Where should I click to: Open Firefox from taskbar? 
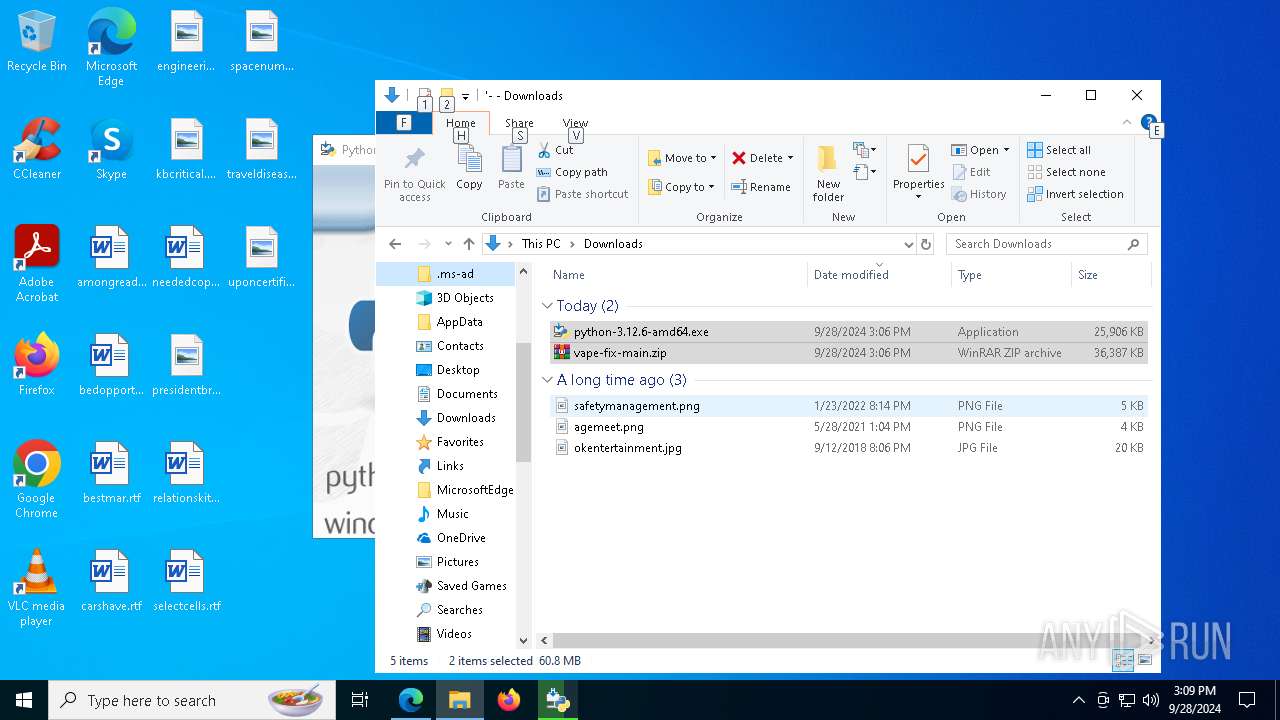coord(509,700)
